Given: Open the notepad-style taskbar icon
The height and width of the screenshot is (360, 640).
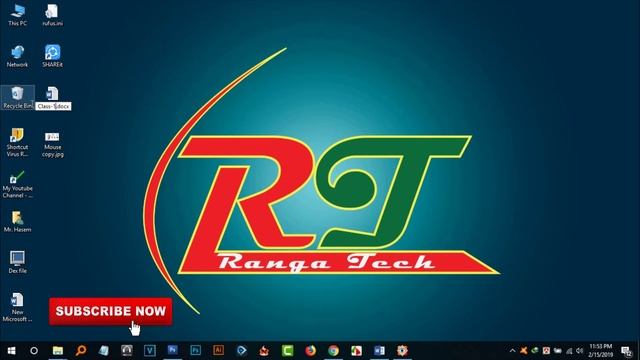Looking at the screenshot, I should 104,351.
